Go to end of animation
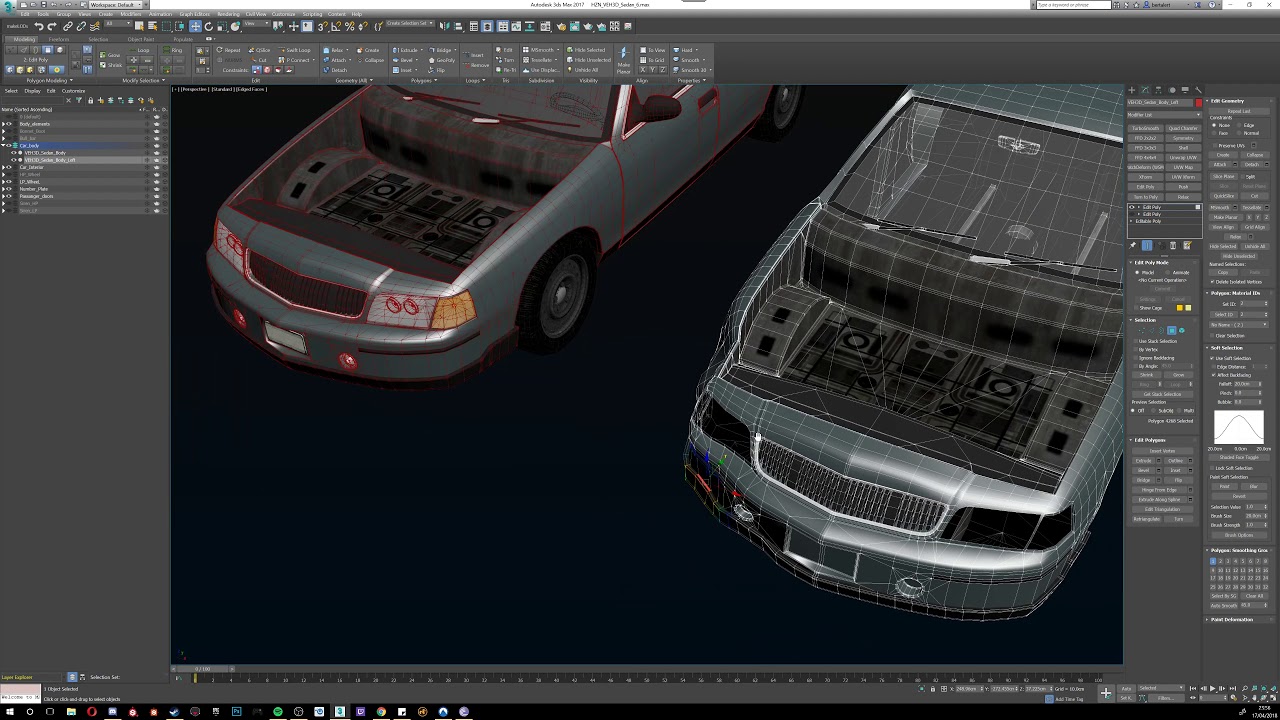1280x720 pixels. point(1232,688)
